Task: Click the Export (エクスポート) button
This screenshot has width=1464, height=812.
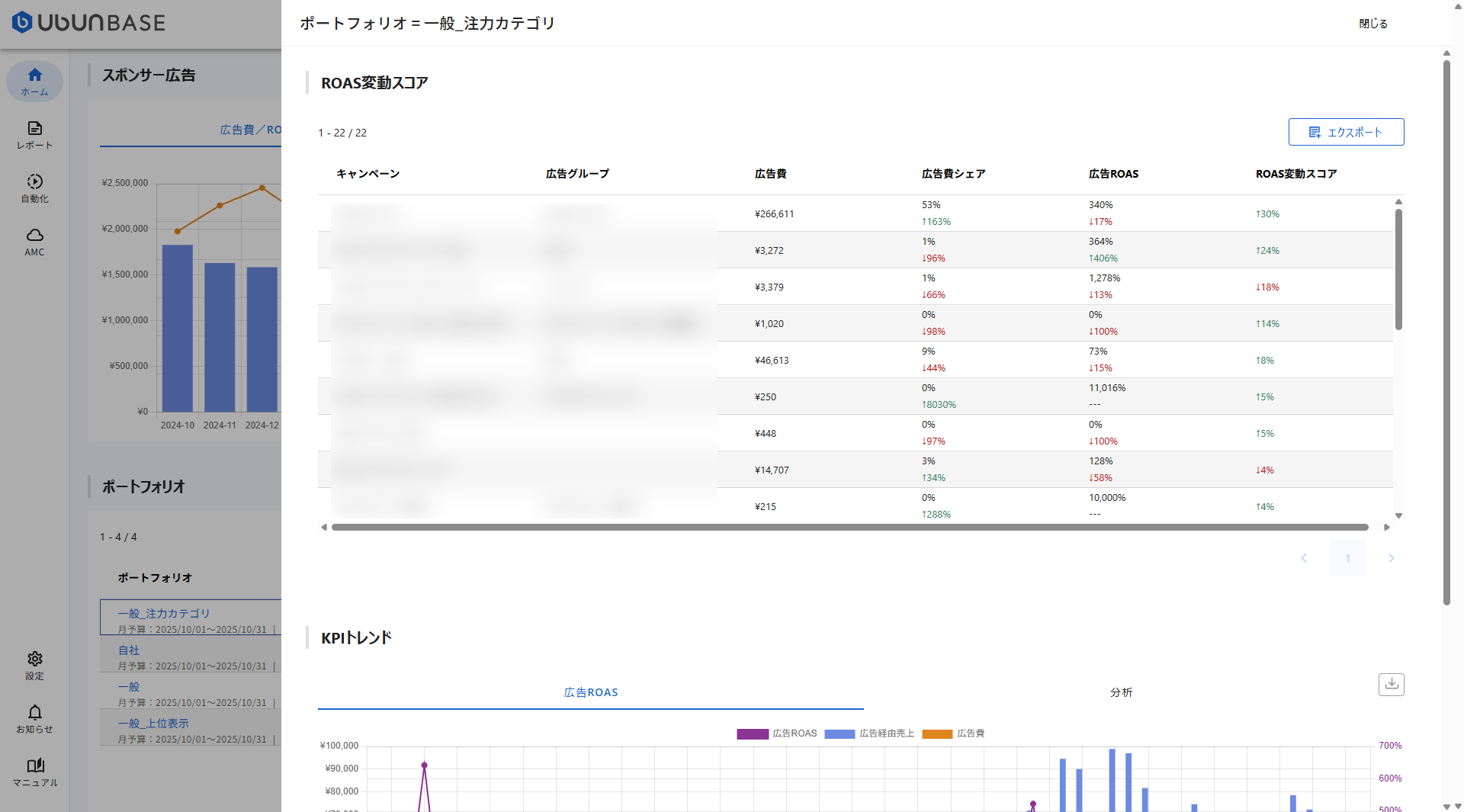Action: [1346, 132]
